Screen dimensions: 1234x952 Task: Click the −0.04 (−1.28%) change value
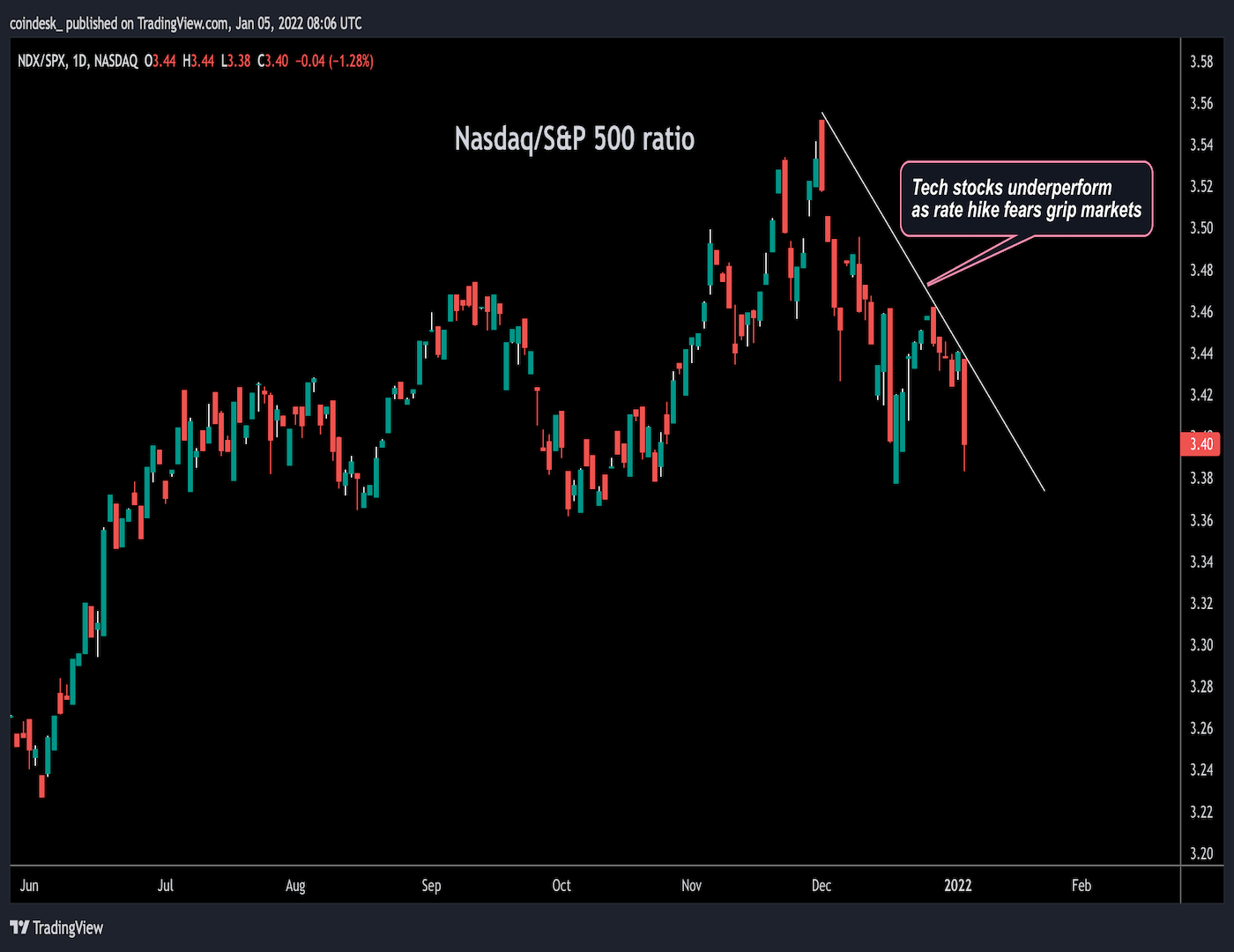[334, 61]
